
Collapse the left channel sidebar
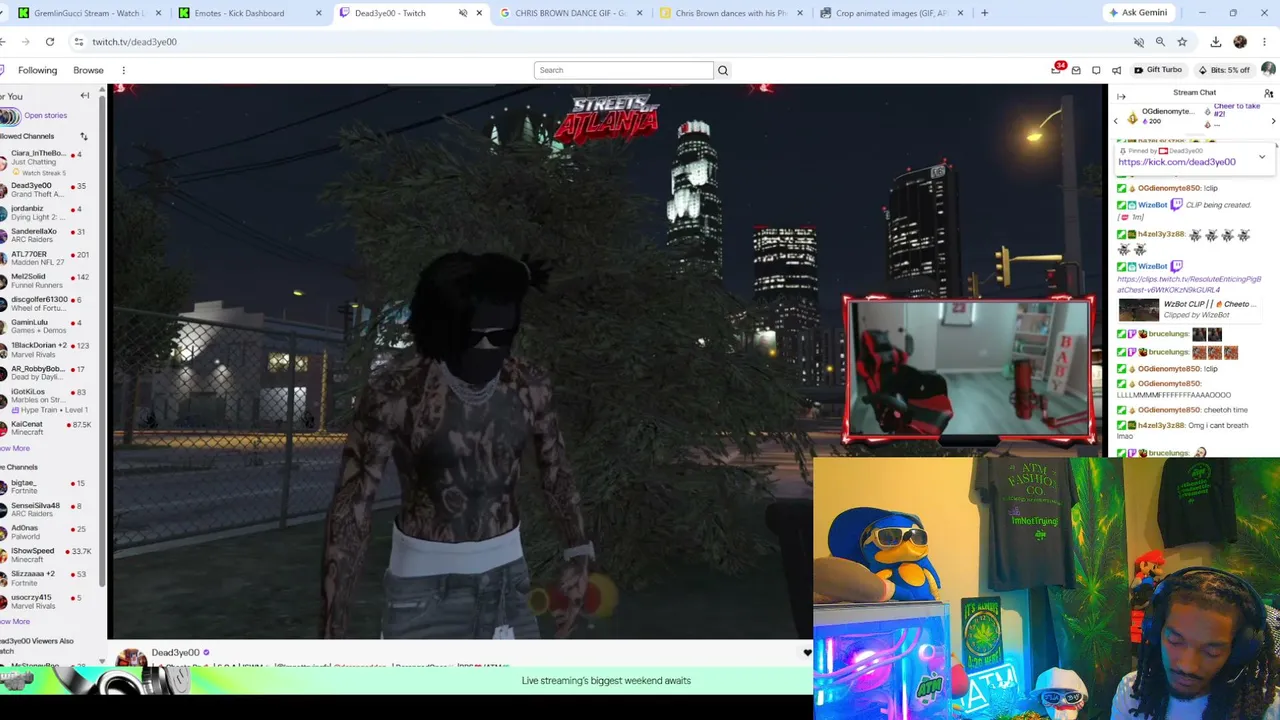tap(85, 96)
